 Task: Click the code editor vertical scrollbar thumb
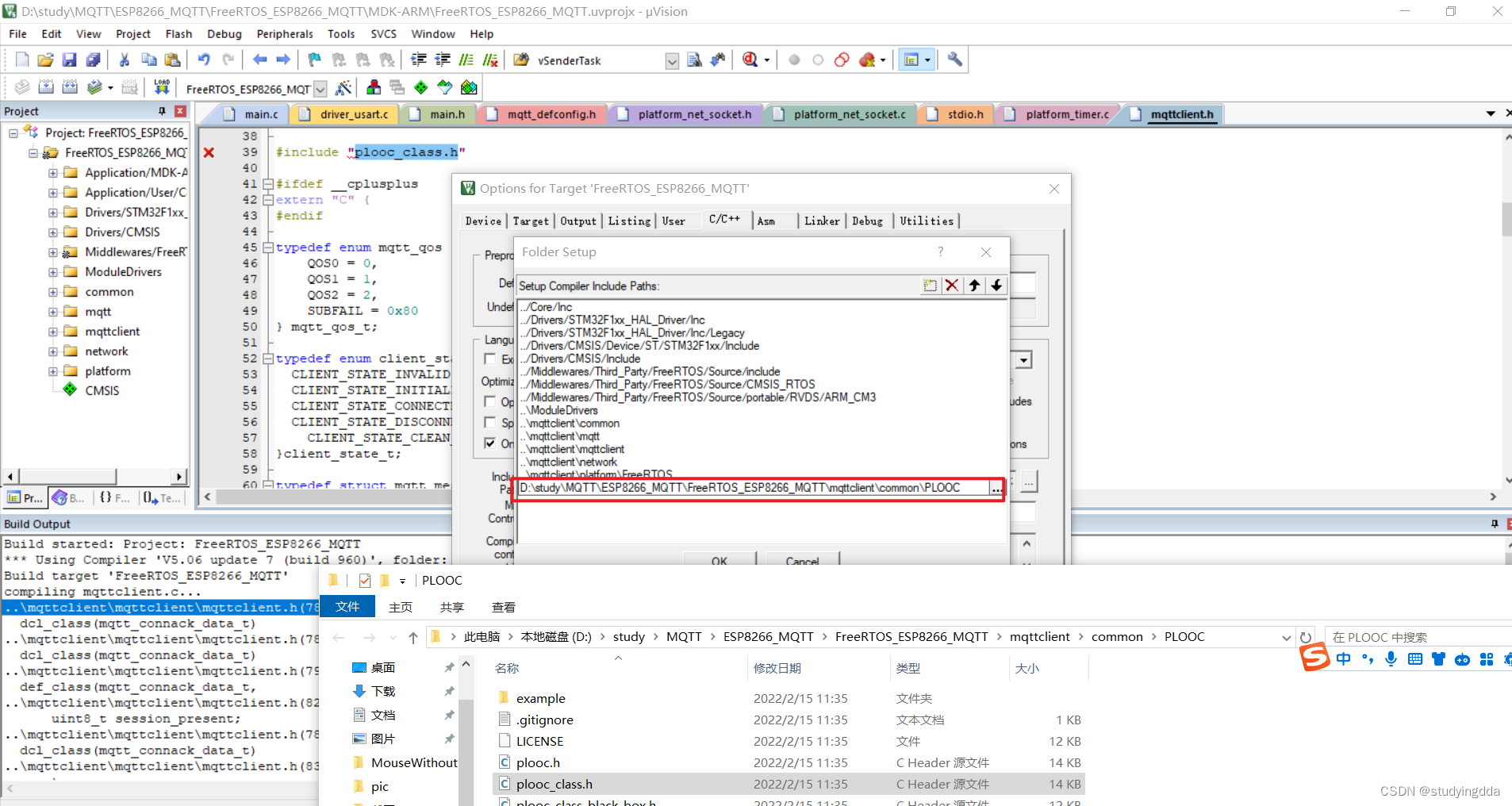pyautogui.click(x=1507, y=219)
